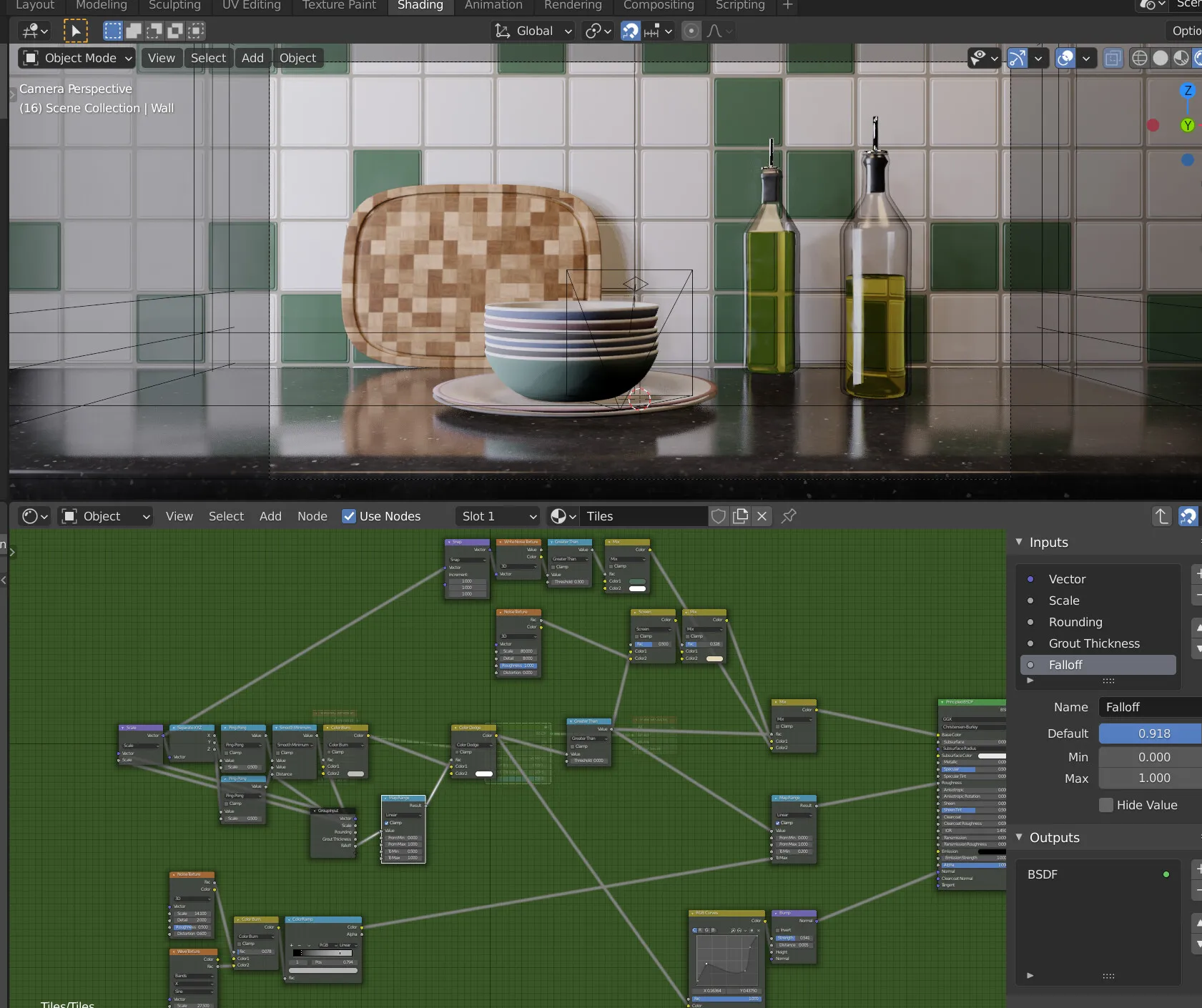Click the go to parent node tree icon
The width and height of the screenshot is (1202, 1008).
tap(1162, 516)
